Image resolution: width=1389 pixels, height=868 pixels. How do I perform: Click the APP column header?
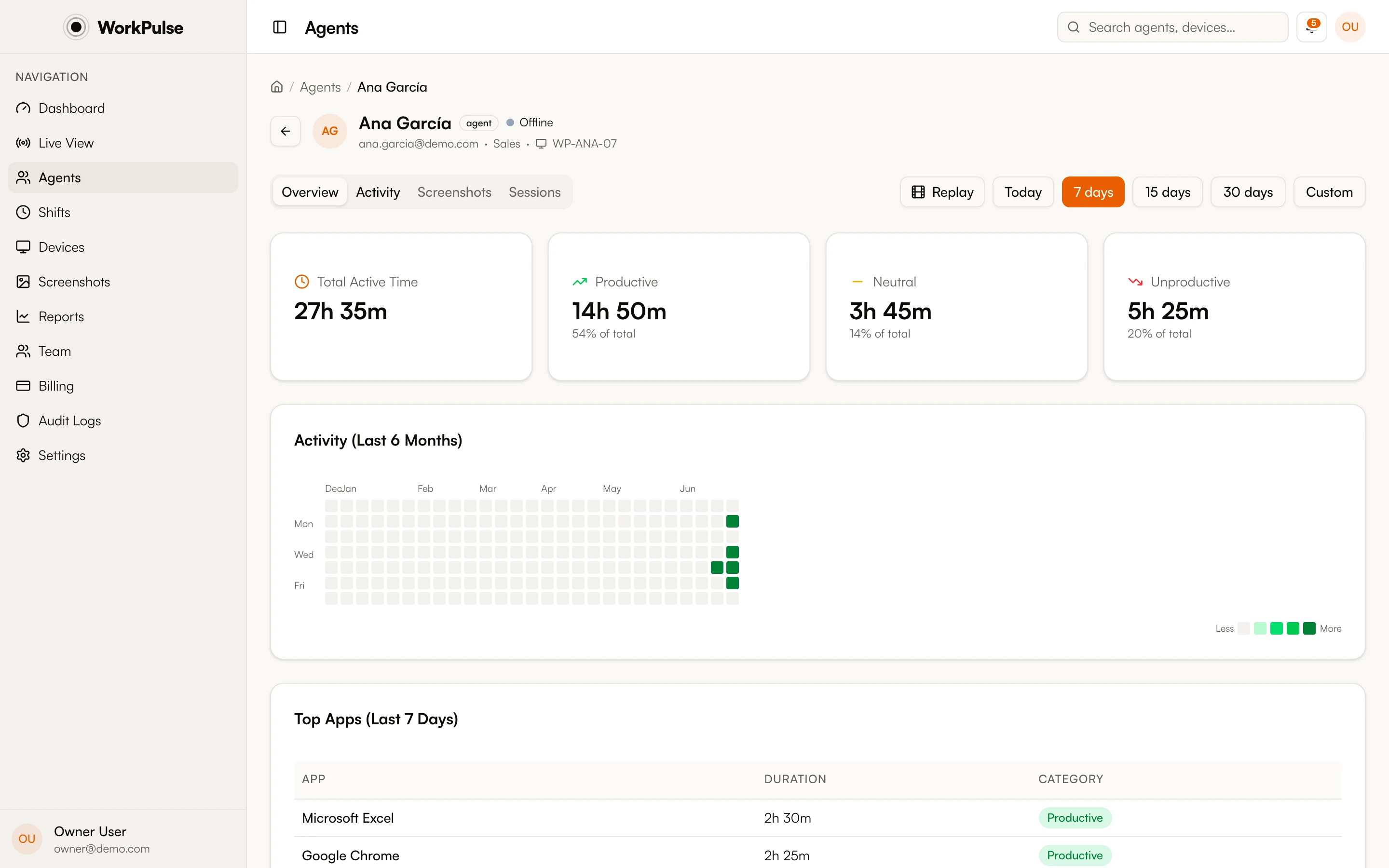[x=313, y=779]
